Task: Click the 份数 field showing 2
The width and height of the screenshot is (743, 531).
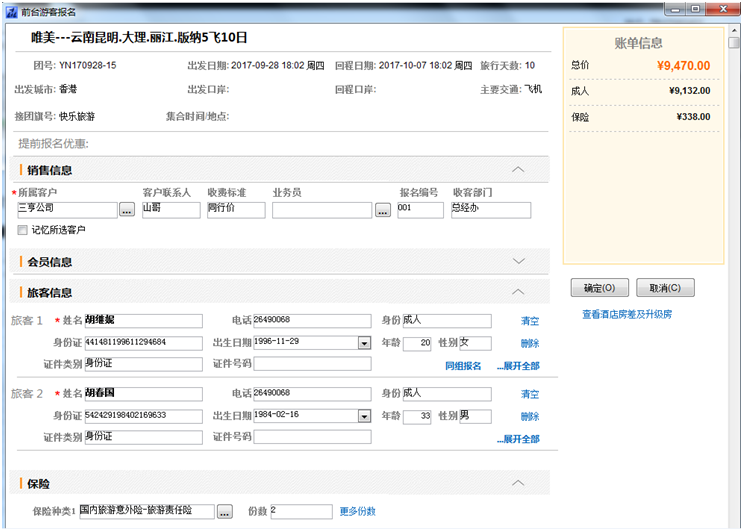Action: click(x=301, y=512)
